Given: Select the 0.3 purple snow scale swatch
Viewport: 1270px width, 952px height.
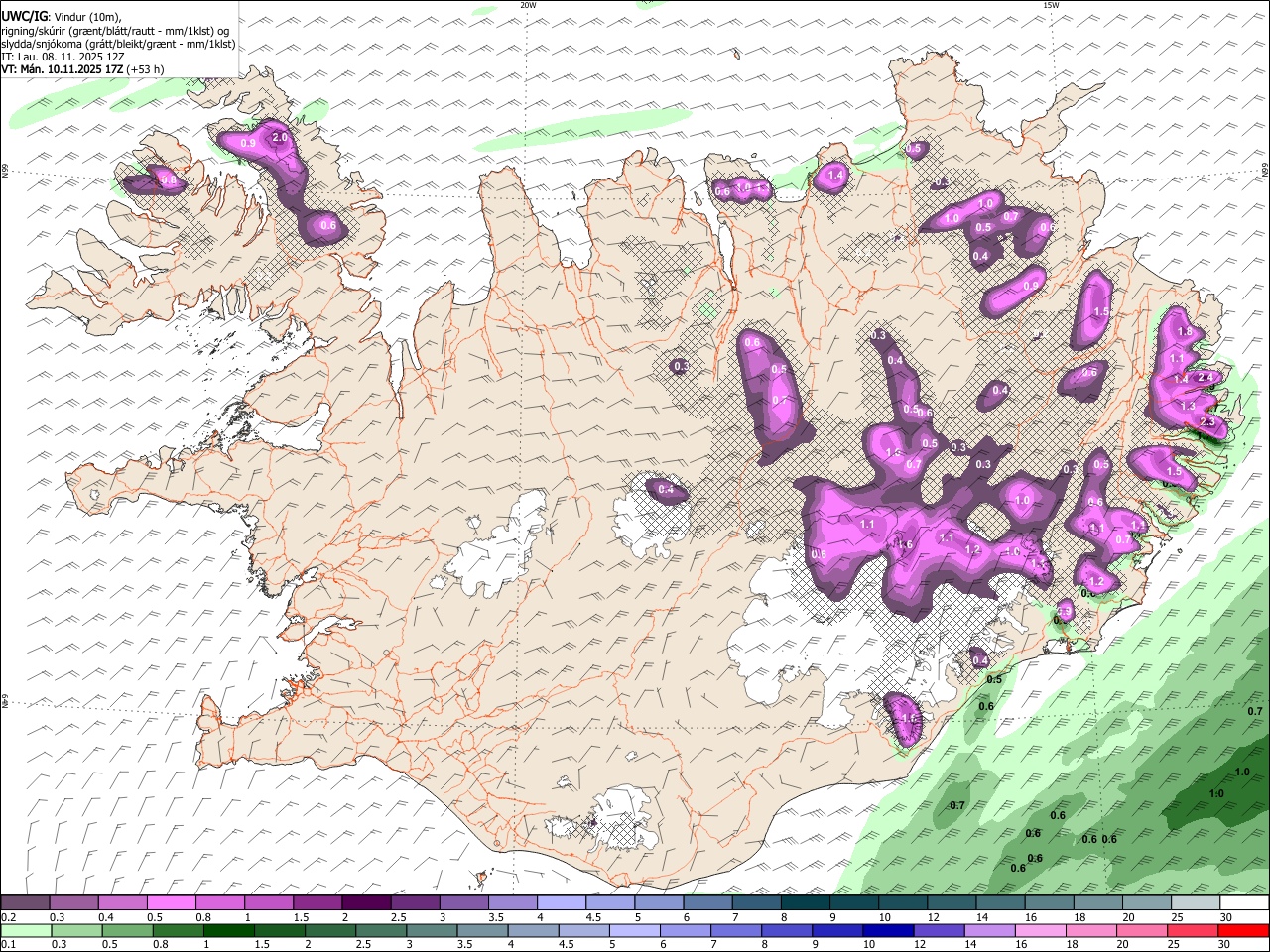Looking at the screenshot, I should pyautogui.click(x=74, y=903).
